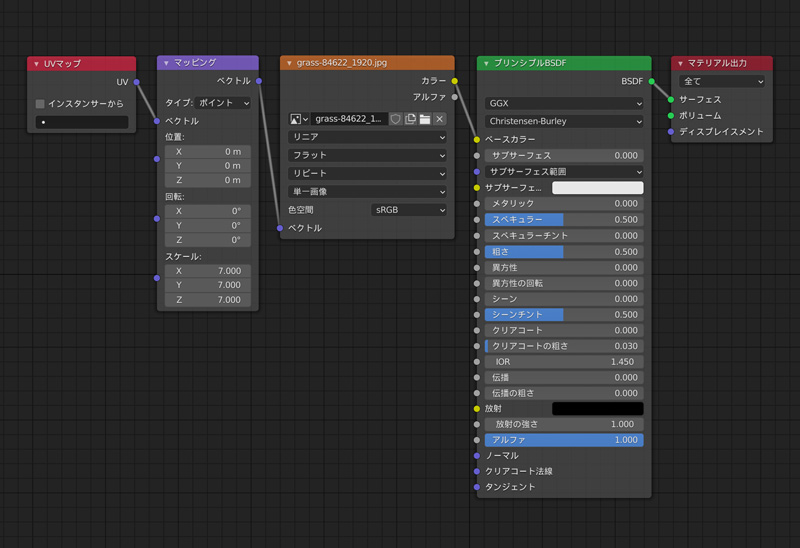The image size is (800, 548).
Task: Open the image datablock browse icon
Action: point(299,119)
